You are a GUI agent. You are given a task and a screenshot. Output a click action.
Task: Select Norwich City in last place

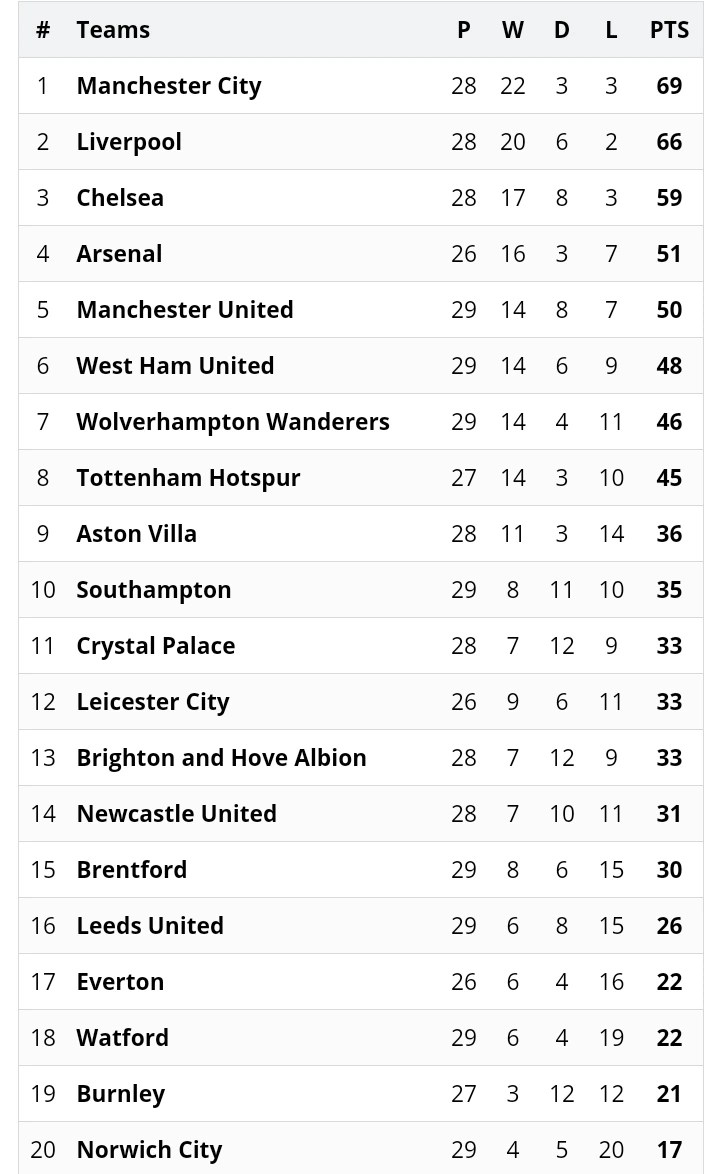point(149,1150)
